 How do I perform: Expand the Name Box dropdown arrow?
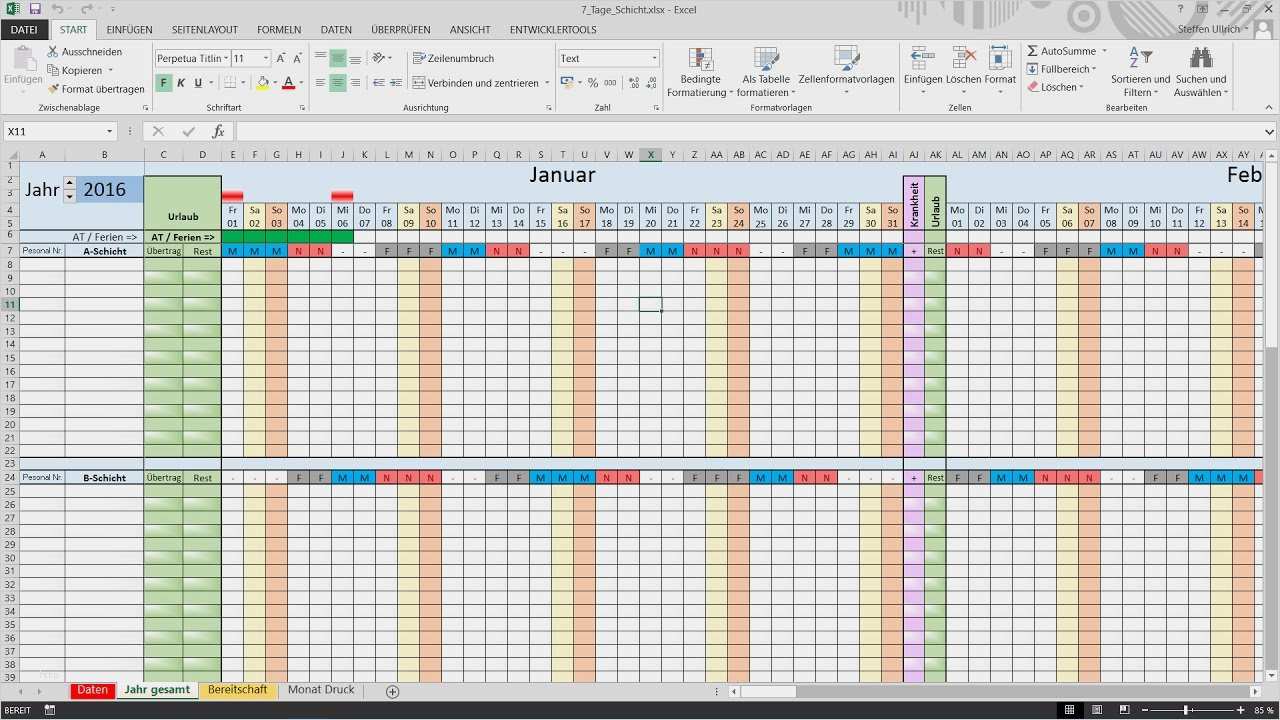point(110,131)
